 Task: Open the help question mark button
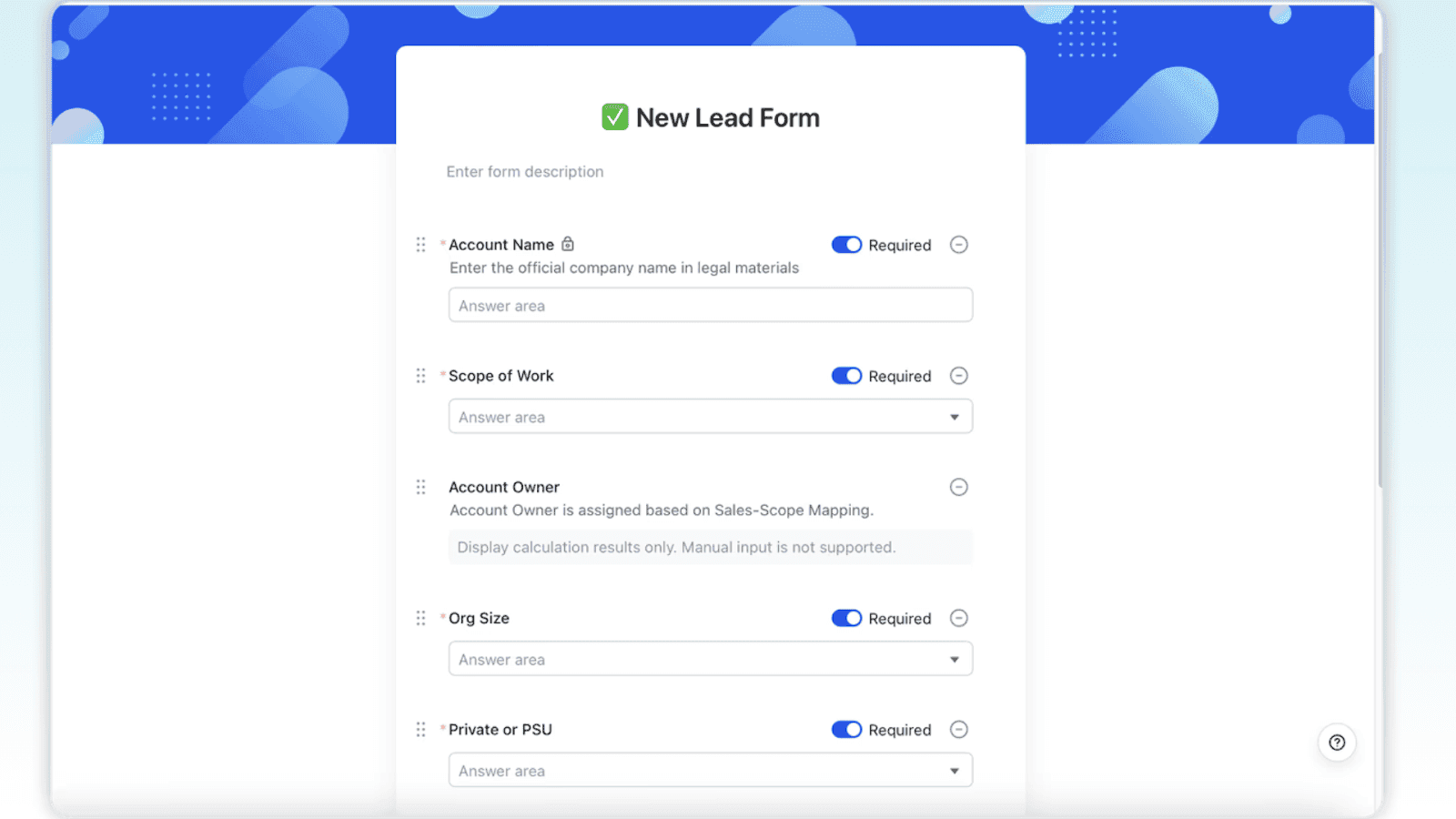1336,742
